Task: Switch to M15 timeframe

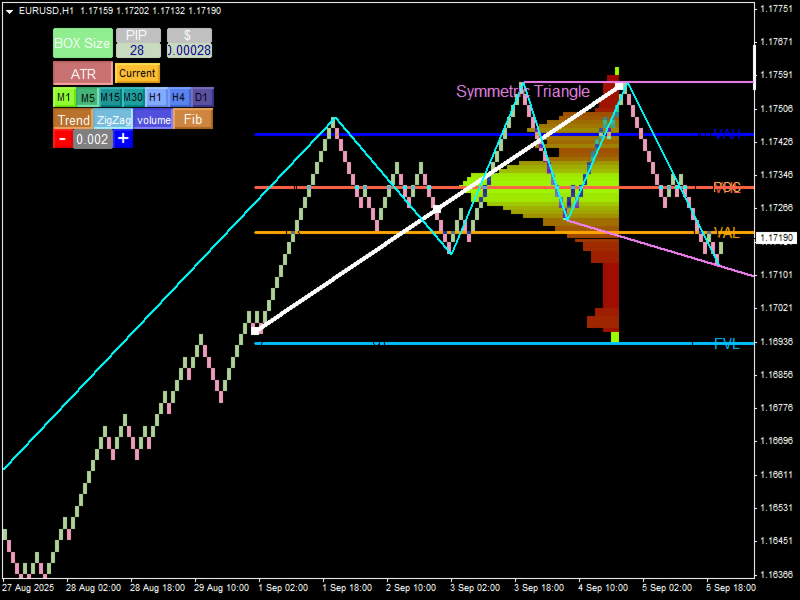Action: click(110, 97)
